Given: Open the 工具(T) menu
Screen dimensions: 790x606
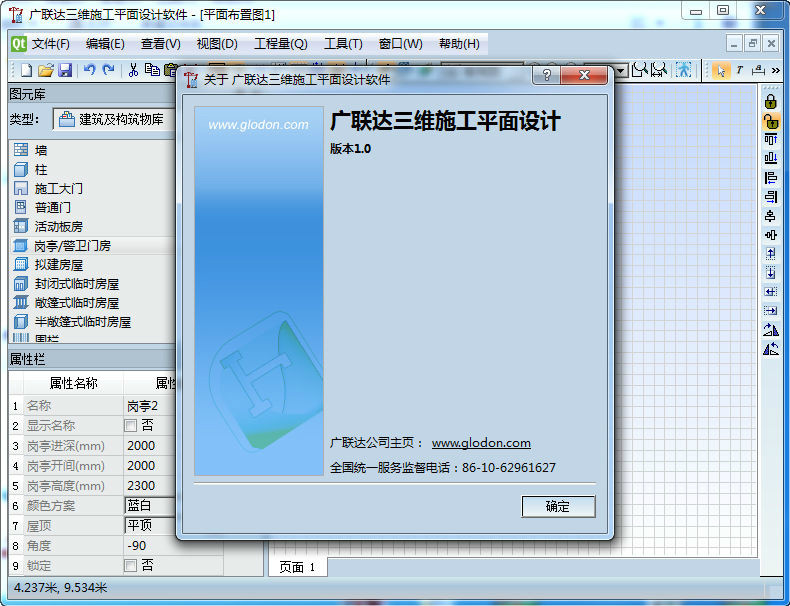Looking at the screenshot, I should [x=343, y=44].
